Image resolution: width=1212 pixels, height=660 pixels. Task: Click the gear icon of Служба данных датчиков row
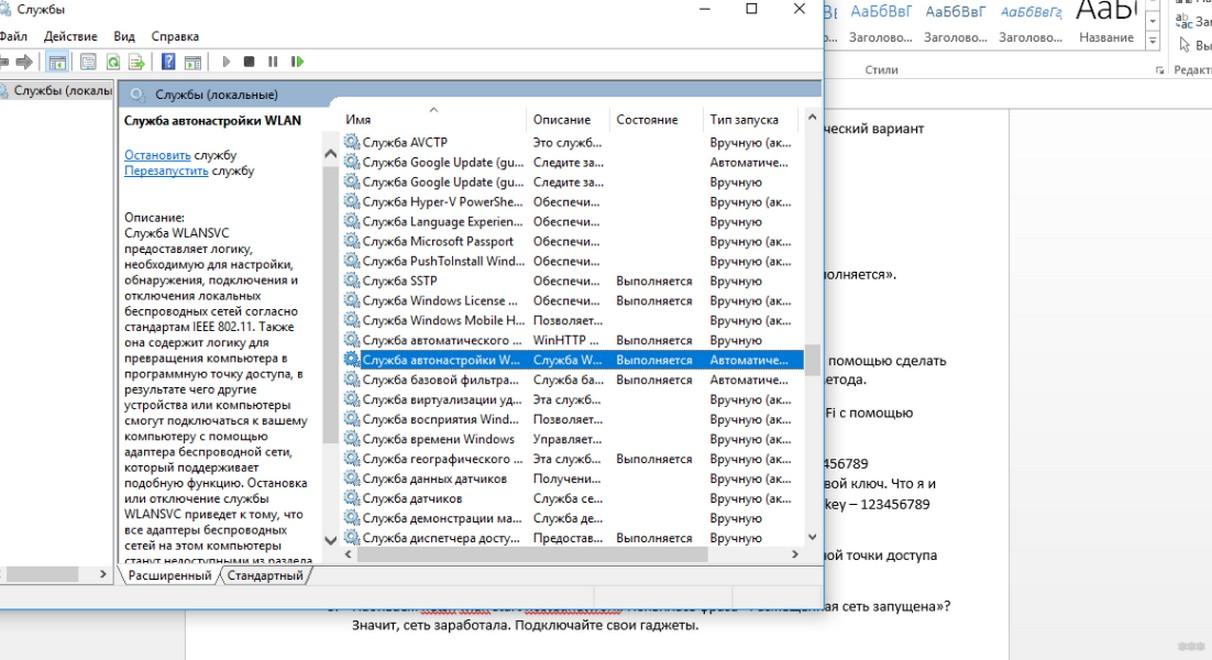click(351, 479)
